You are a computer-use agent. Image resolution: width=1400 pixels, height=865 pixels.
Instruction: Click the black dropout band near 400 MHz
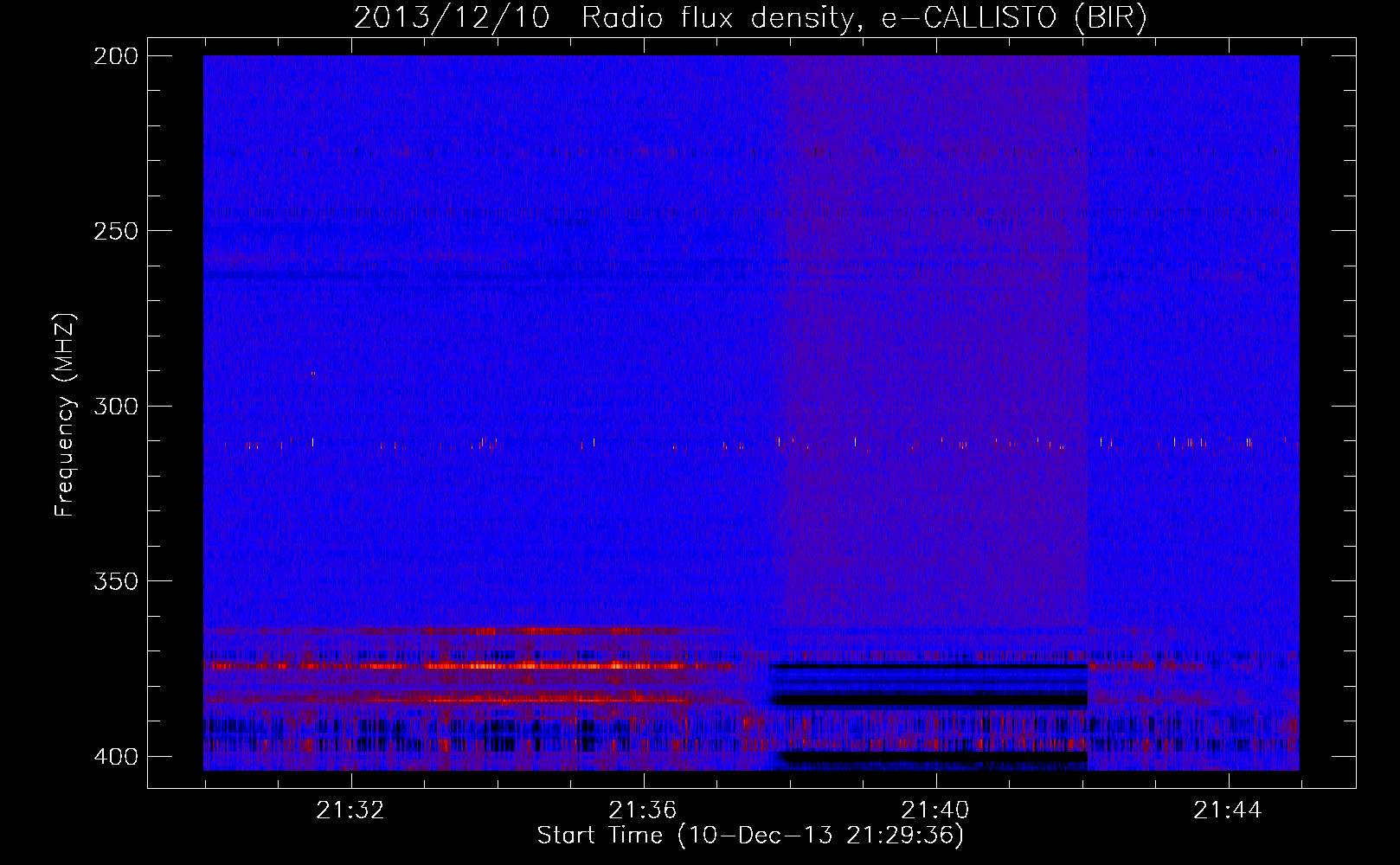pos(933,758)
